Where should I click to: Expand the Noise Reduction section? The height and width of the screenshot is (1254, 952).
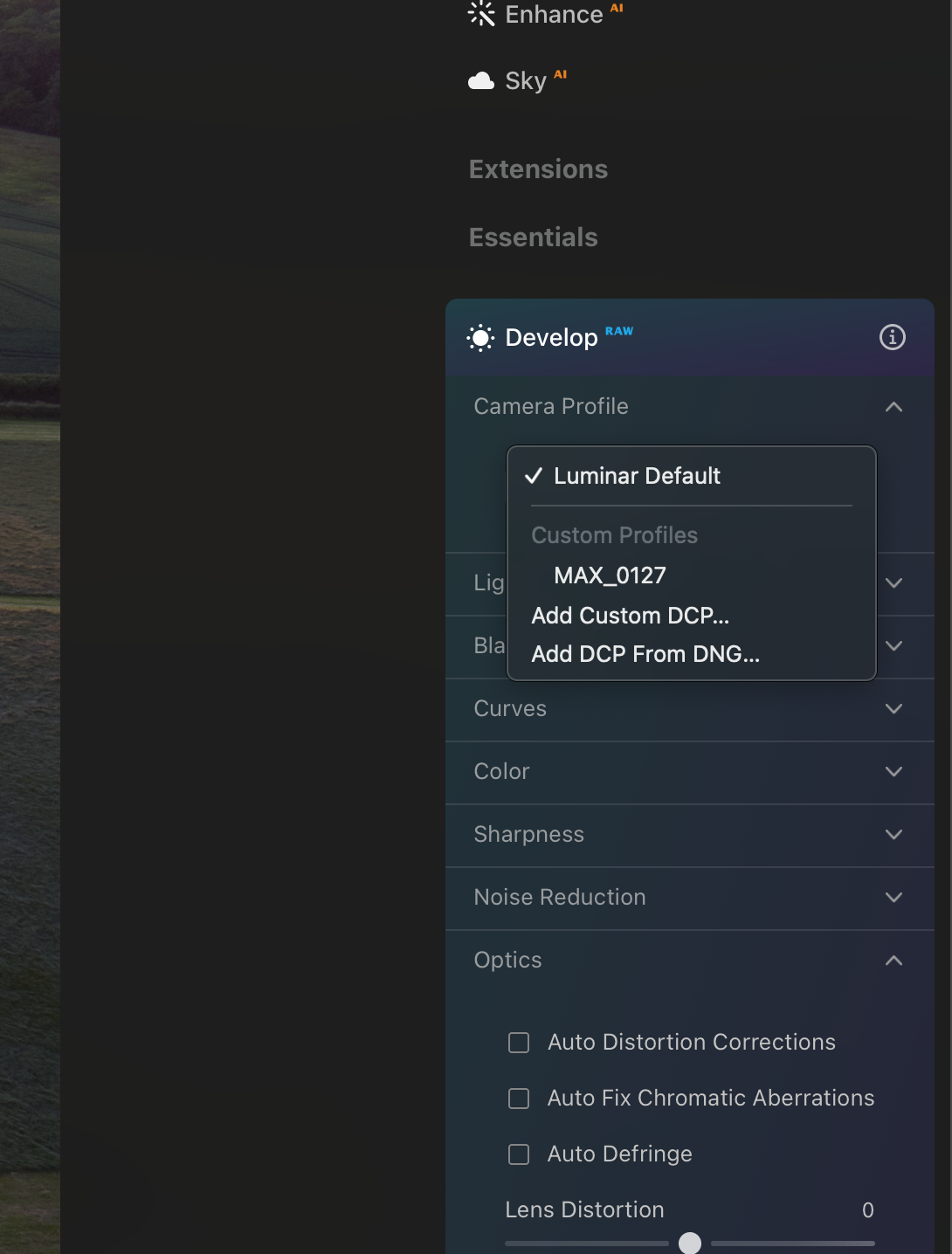coord(690,898)
